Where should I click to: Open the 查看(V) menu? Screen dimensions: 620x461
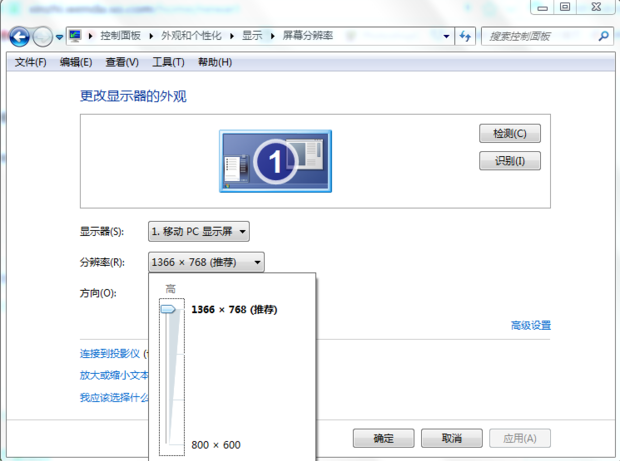click(122, 62)
